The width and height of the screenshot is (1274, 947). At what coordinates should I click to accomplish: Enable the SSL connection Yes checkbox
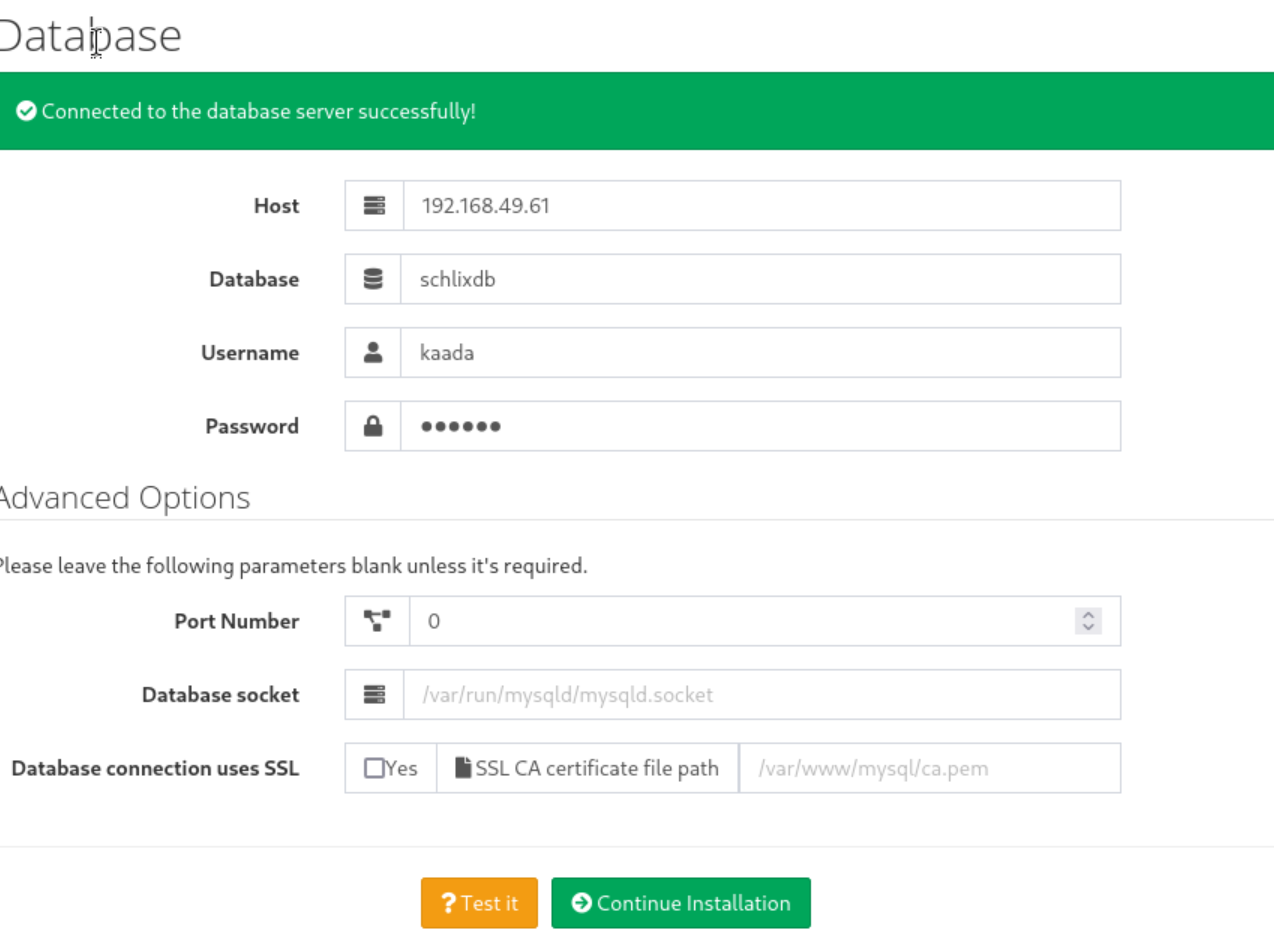click(374, 768)
